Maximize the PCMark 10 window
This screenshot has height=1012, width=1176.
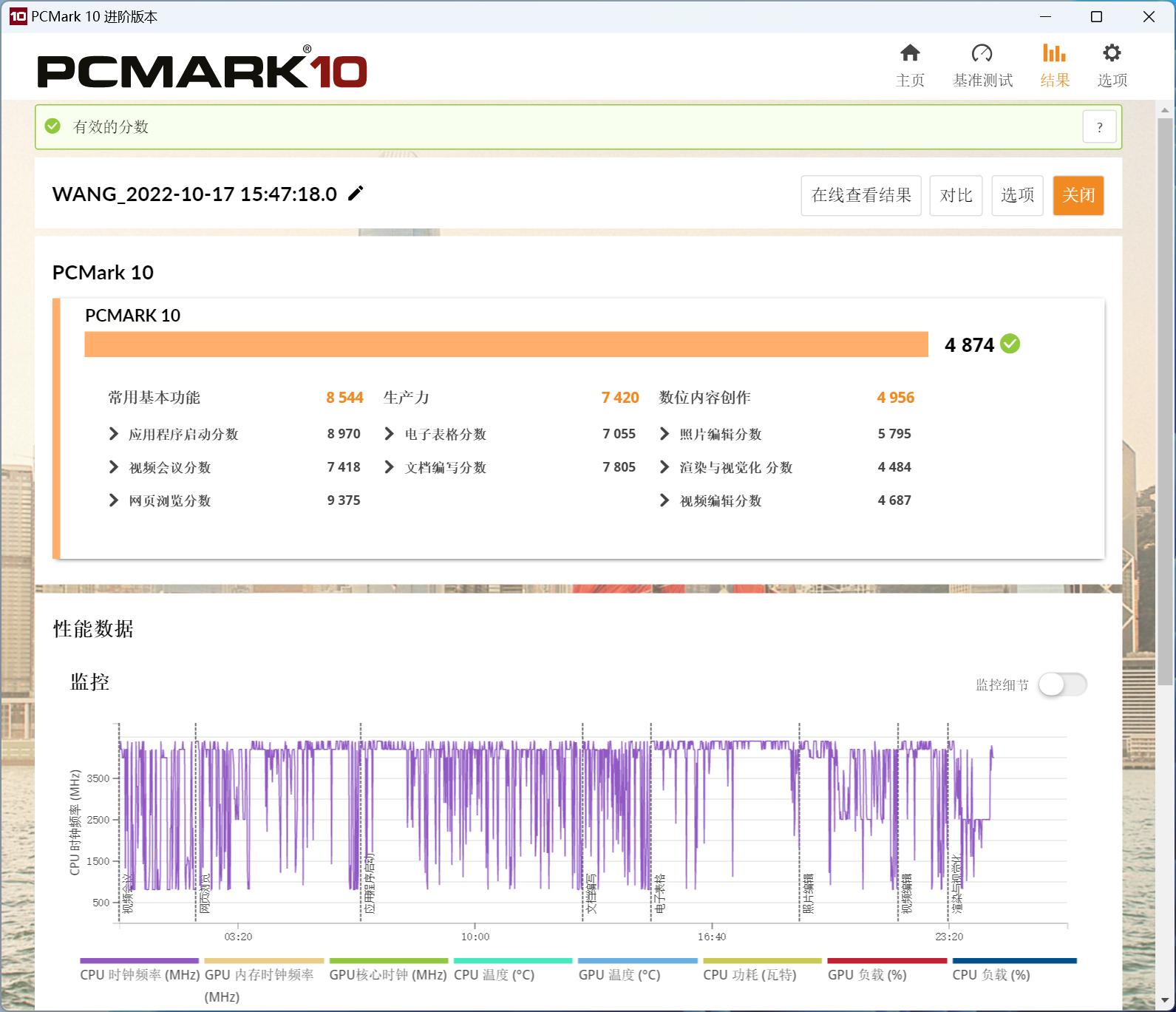click(1097, 16)
